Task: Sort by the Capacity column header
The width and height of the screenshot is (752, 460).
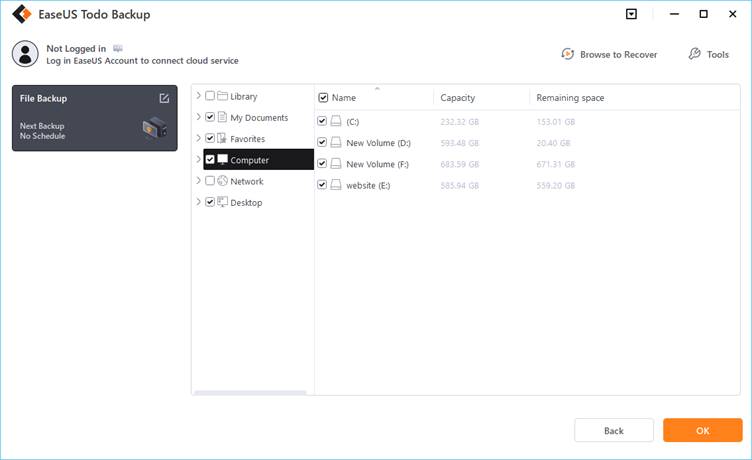Action: (458, 98)
